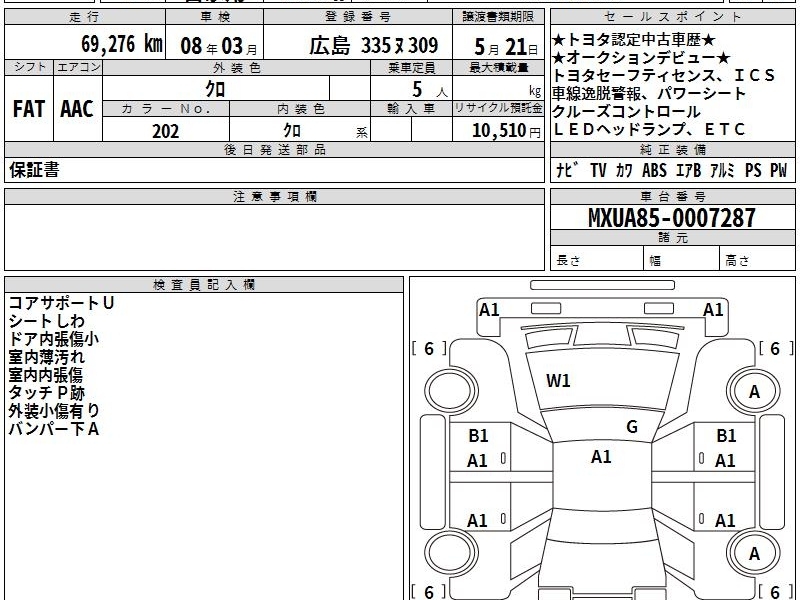800x600 pixels.
Task: Click the エアB equipment code
Action: [x=688, y=170]
